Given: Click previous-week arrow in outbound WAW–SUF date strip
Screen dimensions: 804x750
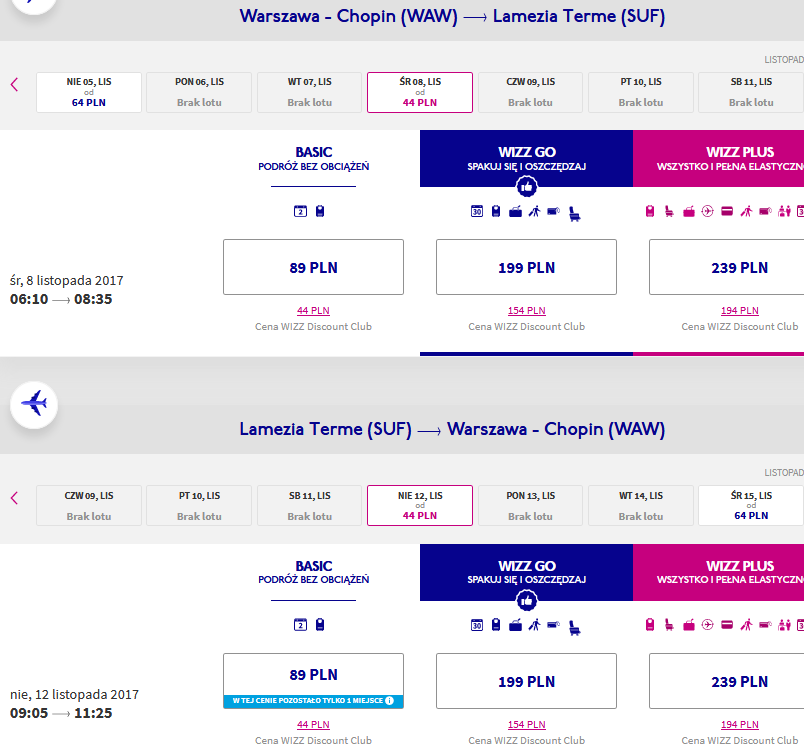Looking at the screenshot, I should 14,85.
